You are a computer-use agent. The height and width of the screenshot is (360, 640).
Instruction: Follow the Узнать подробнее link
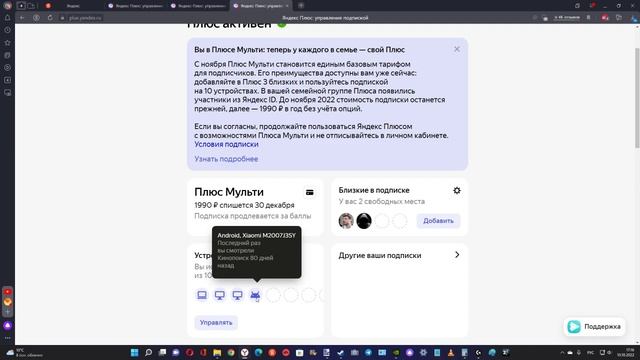click(226, 159)
